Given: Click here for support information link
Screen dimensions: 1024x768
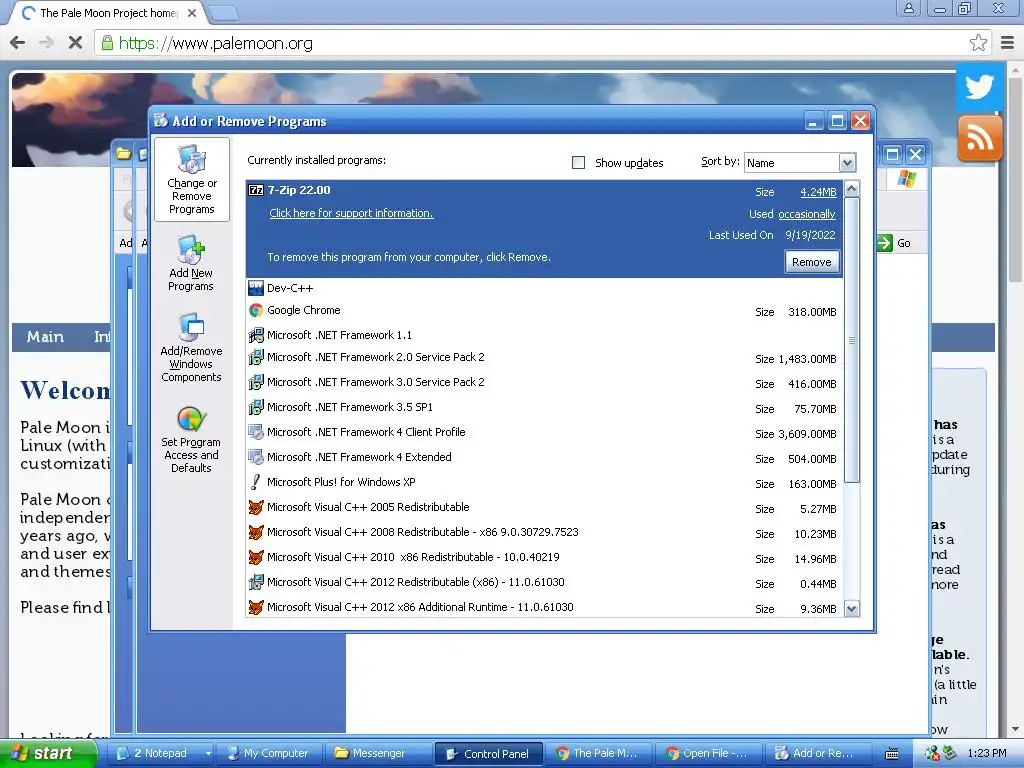Looking at the screenshot, I should (x=351, y=213).
